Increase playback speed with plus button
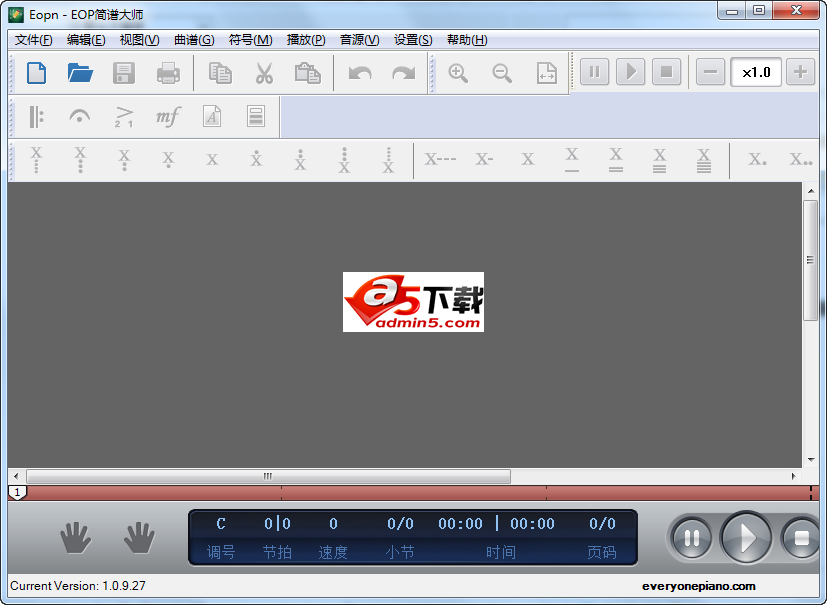Image resolution: width=827 pixels, height=605 pixels. click(x=801, y=72)
